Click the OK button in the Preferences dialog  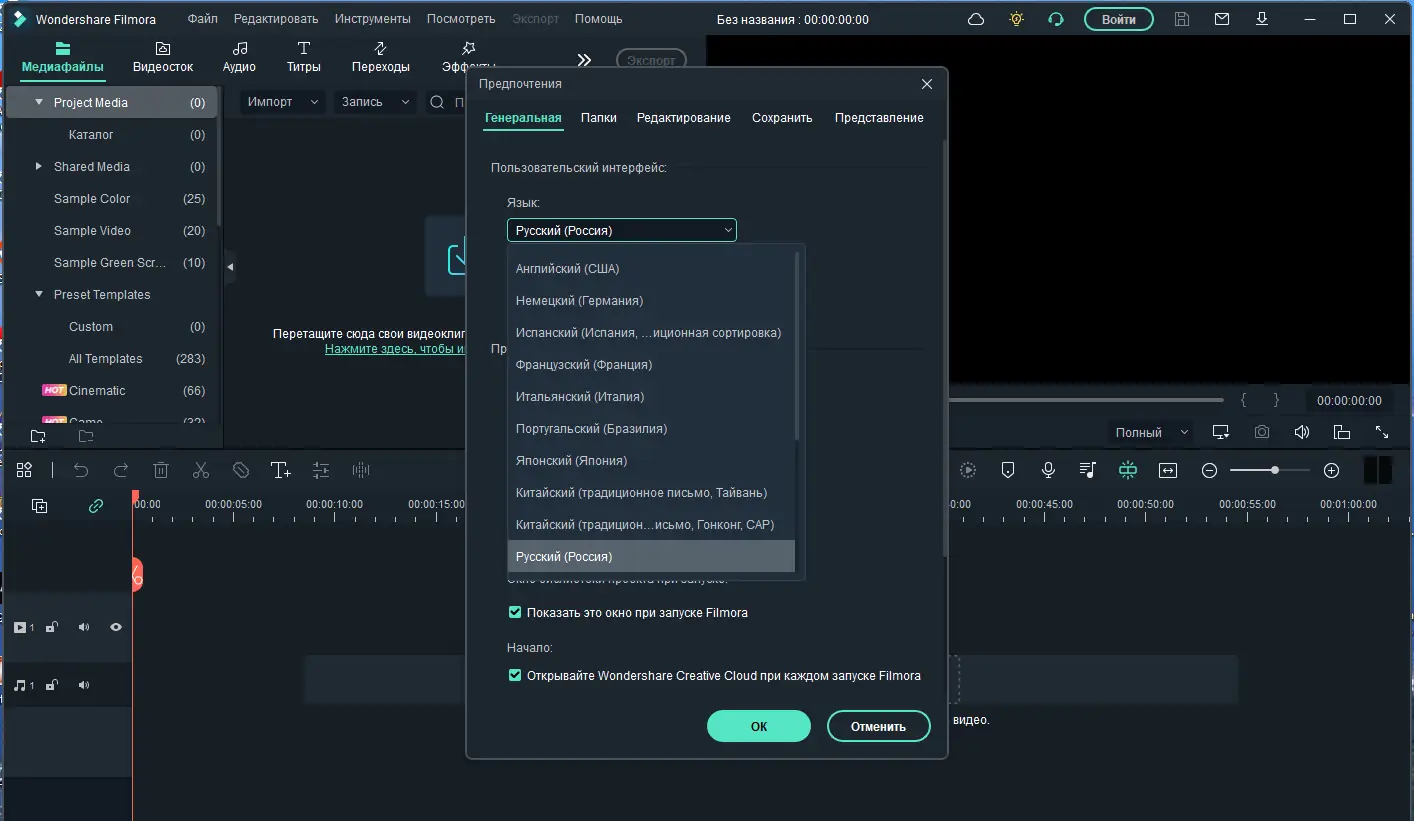click(x=758, y=726)
